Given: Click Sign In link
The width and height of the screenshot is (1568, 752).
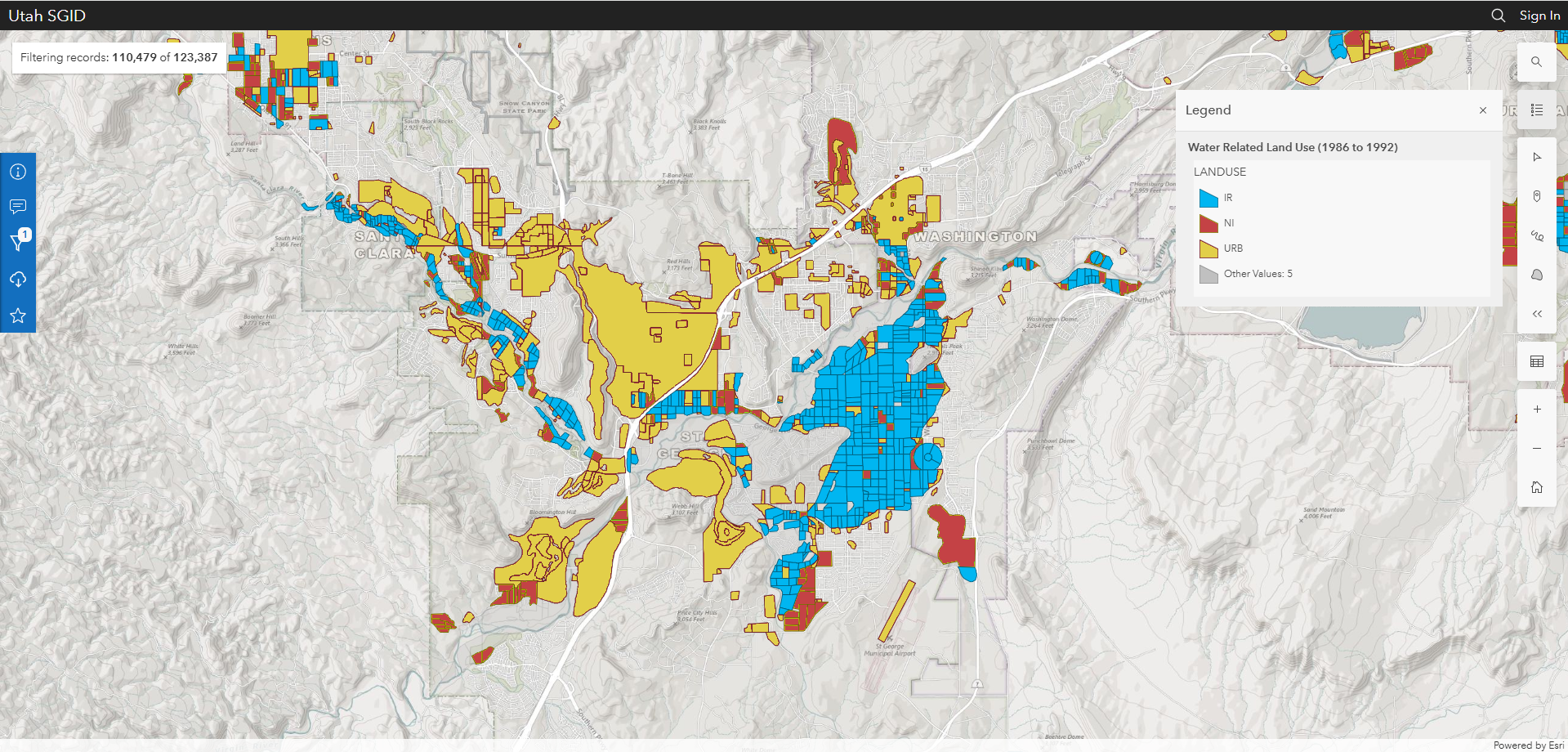Looking at the screenshot, I should (x=1539, y=16).
